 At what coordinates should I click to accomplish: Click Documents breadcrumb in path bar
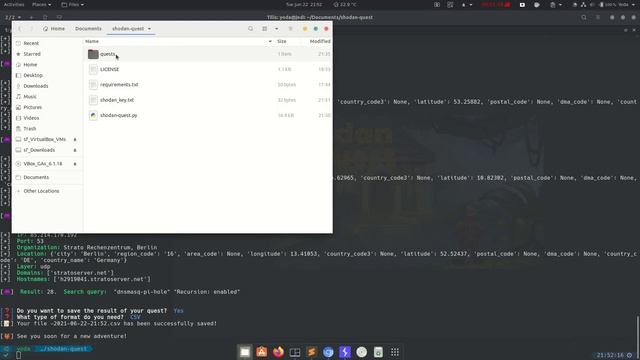click(x=88, y=29)
